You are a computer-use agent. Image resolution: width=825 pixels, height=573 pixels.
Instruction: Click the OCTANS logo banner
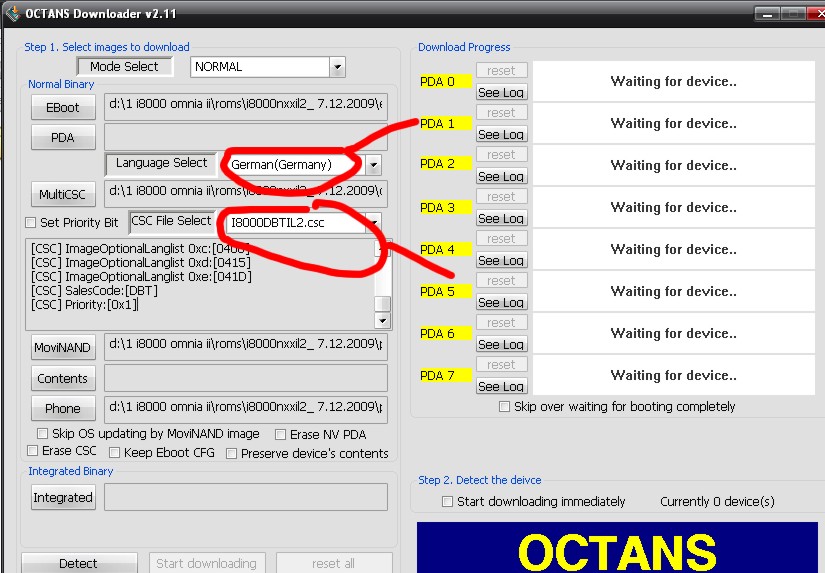click(617, 548)
